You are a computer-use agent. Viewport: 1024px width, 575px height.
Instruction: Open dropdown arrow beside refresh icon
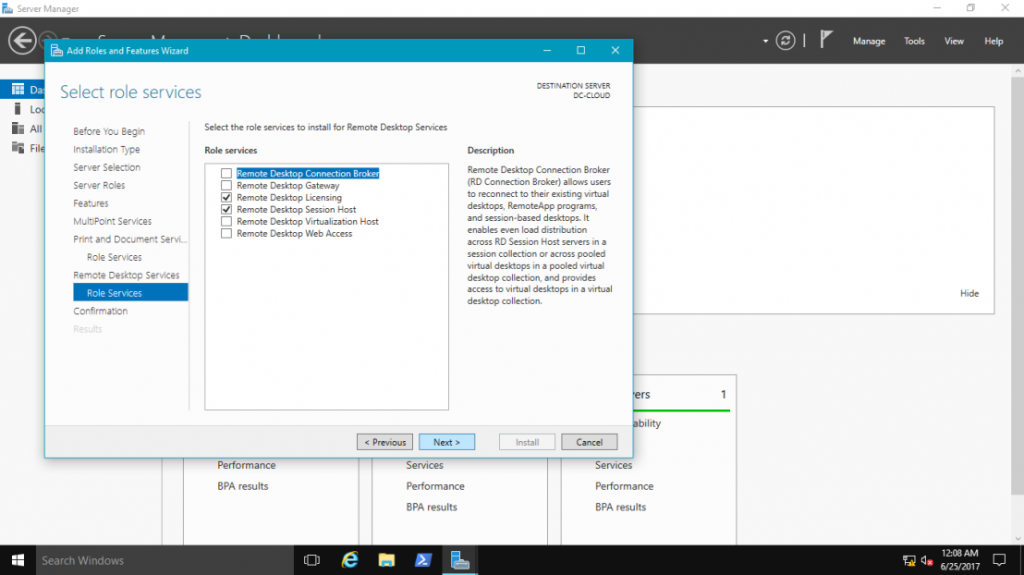(765, 41)
